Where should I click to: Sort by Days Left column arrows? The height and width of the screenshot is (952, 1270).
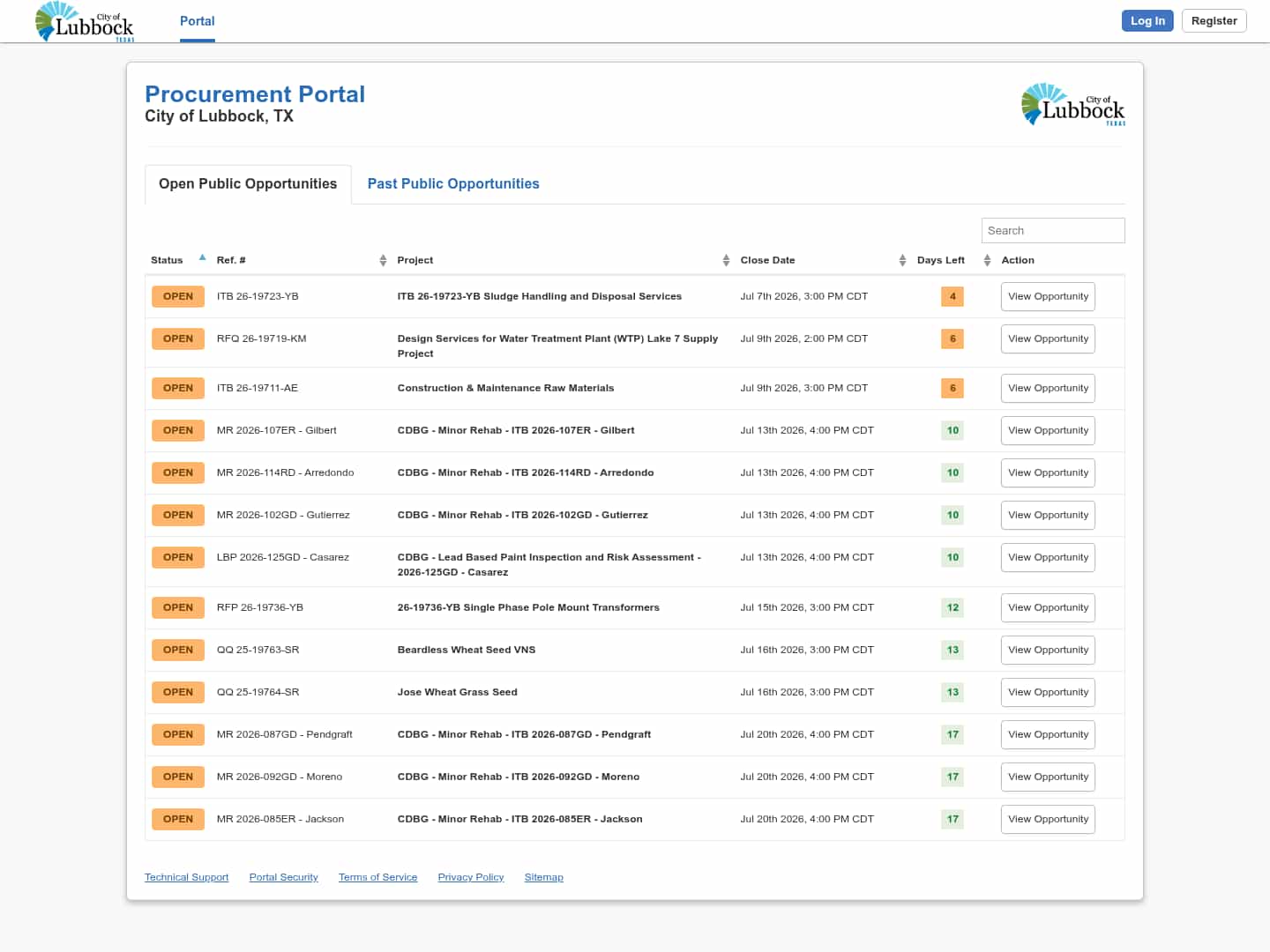987,260
